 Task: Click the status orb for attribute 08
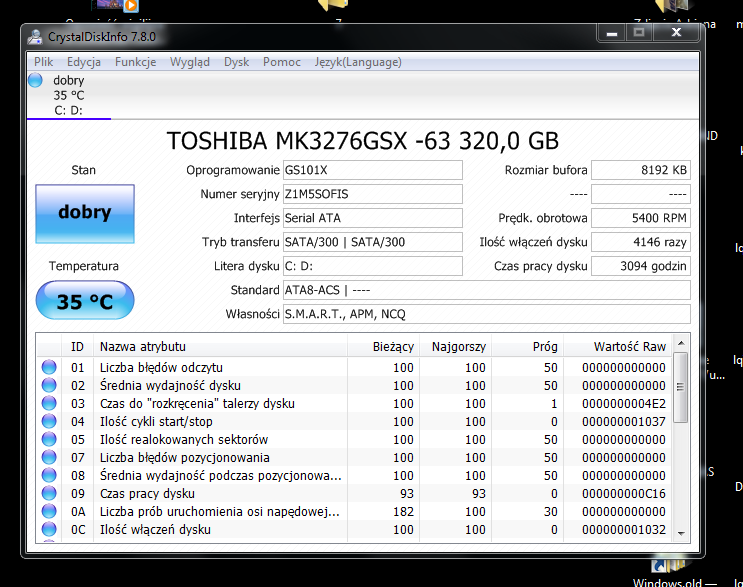coord(49,475)
